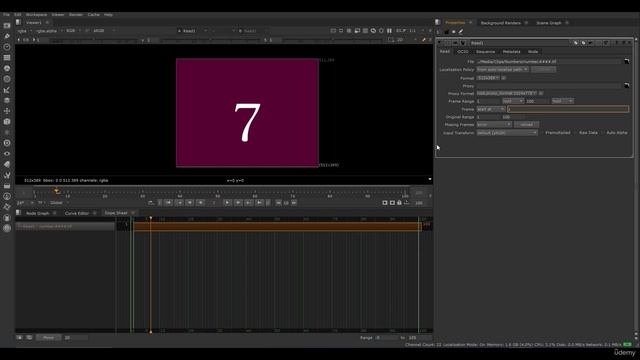Open the Background Renders tab
This screenshot has width=640, height=360.
point(500,23)
